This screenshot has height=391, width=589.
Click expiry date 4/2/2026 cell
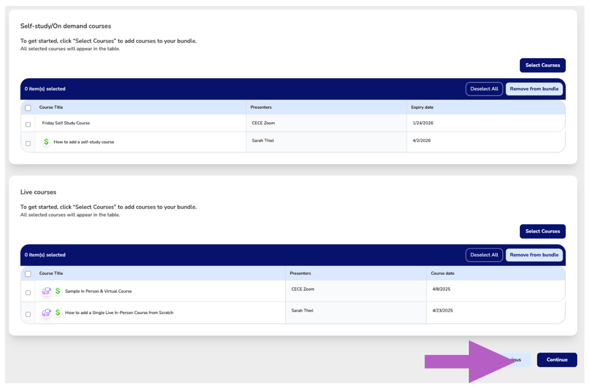point(421,140)
